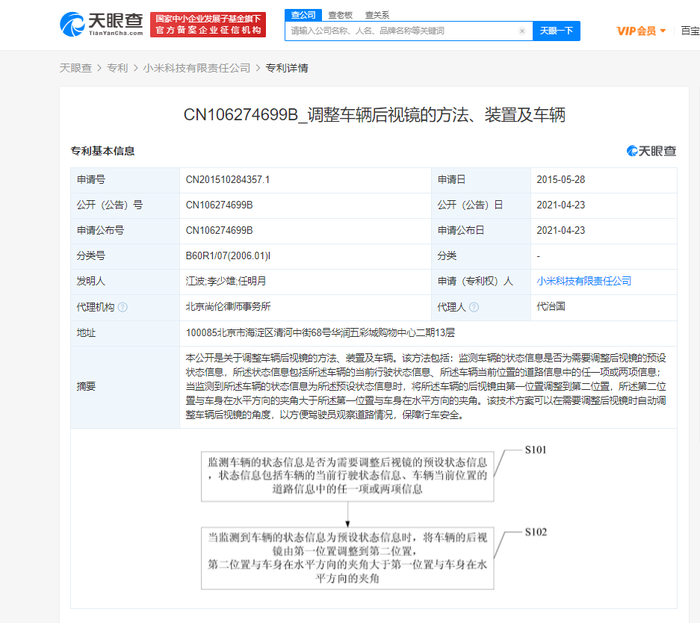Click the 摘要 row label
The image size is (700, 623).
click(x=86, y=386)
